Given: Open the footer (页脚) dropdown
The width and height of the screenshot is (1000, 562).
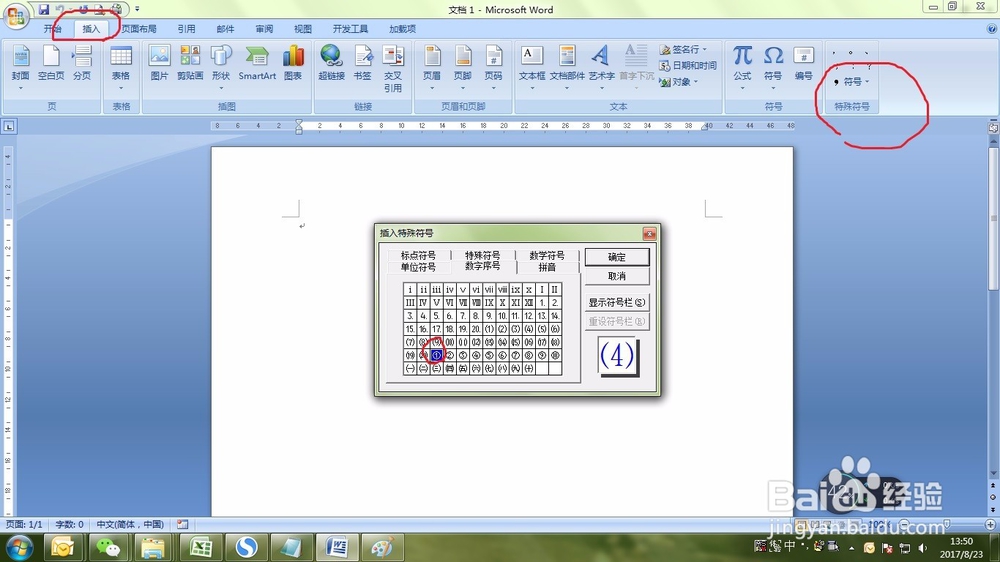Looking at the screenshot, I should [x=462, y=67].
